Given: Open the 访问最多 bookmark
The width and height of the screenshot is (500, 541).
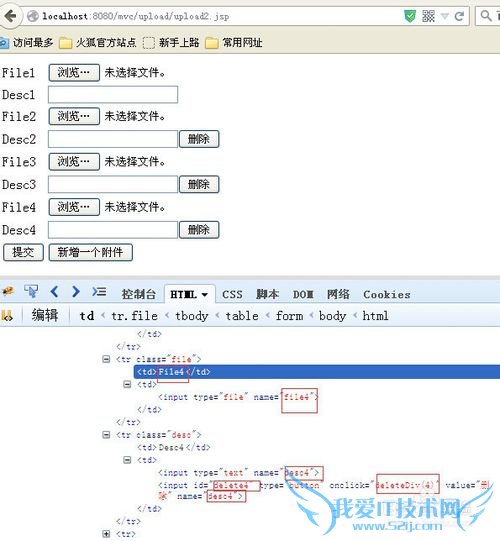Looking at the screenshot, I should point(27,43).
